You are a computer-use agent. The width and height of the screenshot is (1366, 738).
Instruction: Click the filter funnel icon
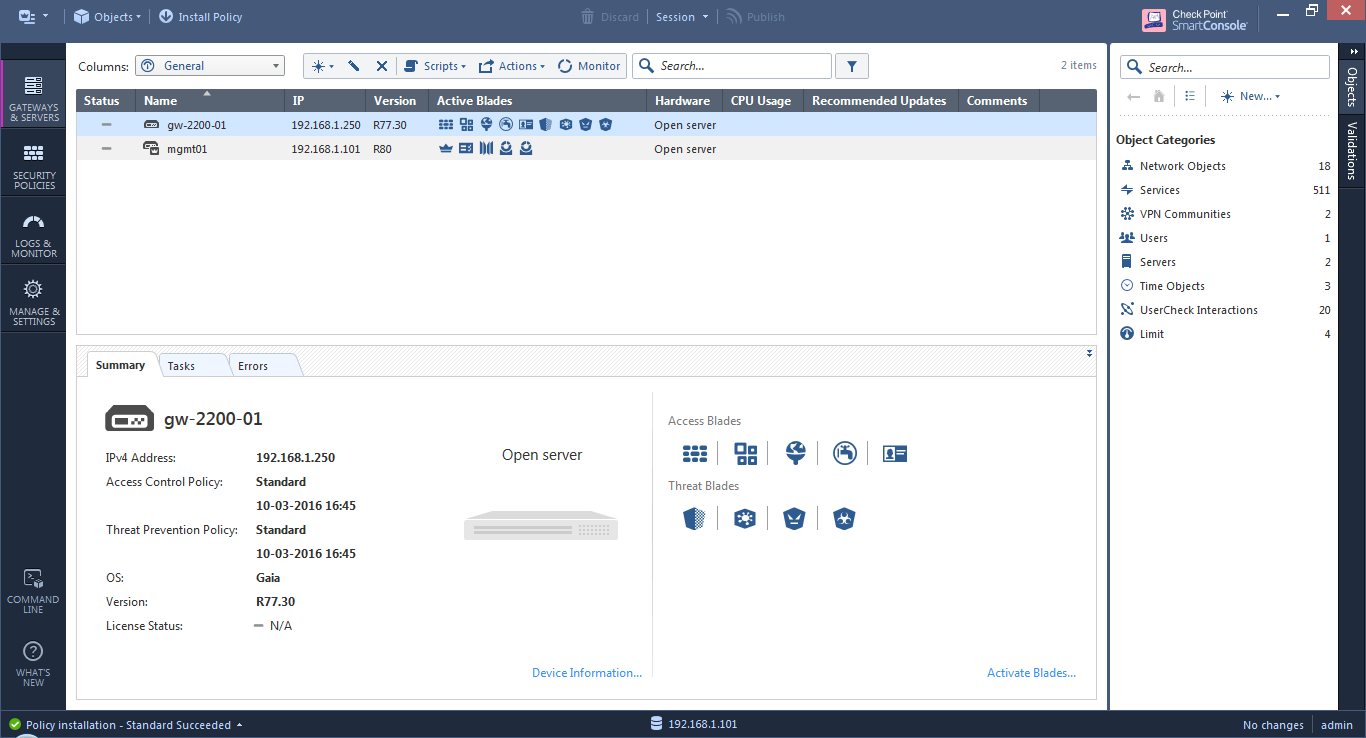click(852, 66)
